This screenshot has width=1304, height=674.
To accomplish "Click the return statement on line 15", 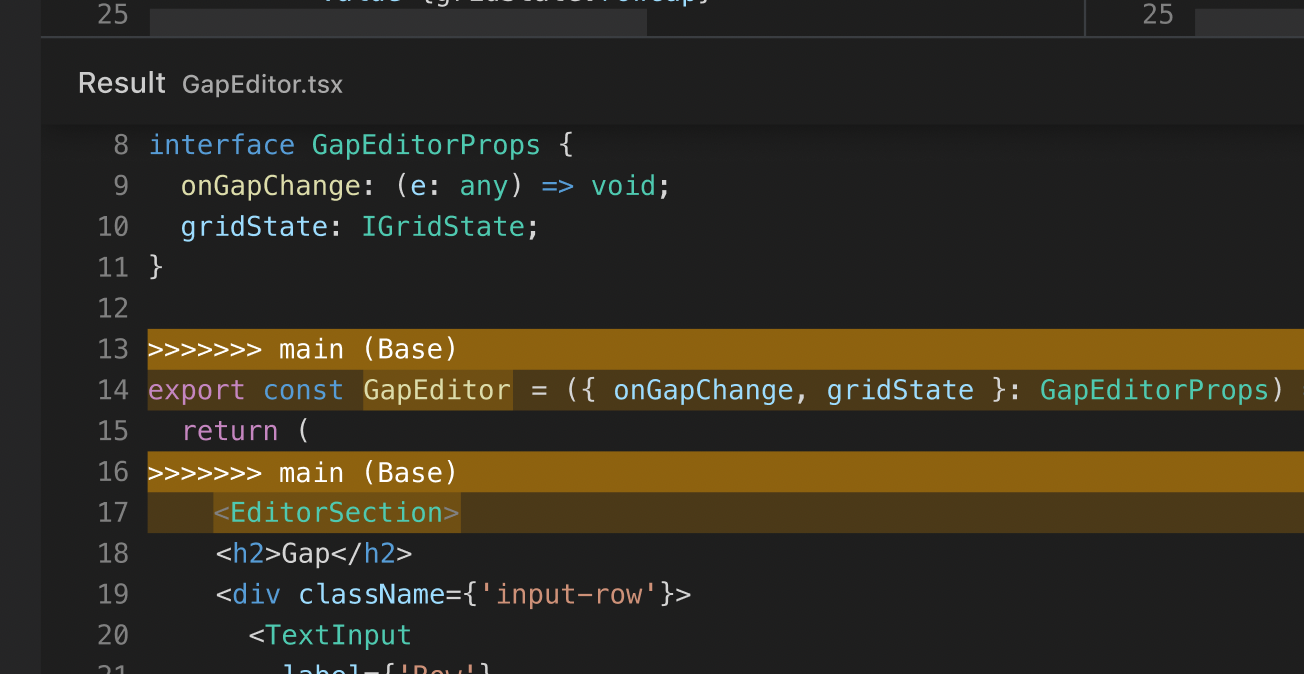I will click(230, 430).
